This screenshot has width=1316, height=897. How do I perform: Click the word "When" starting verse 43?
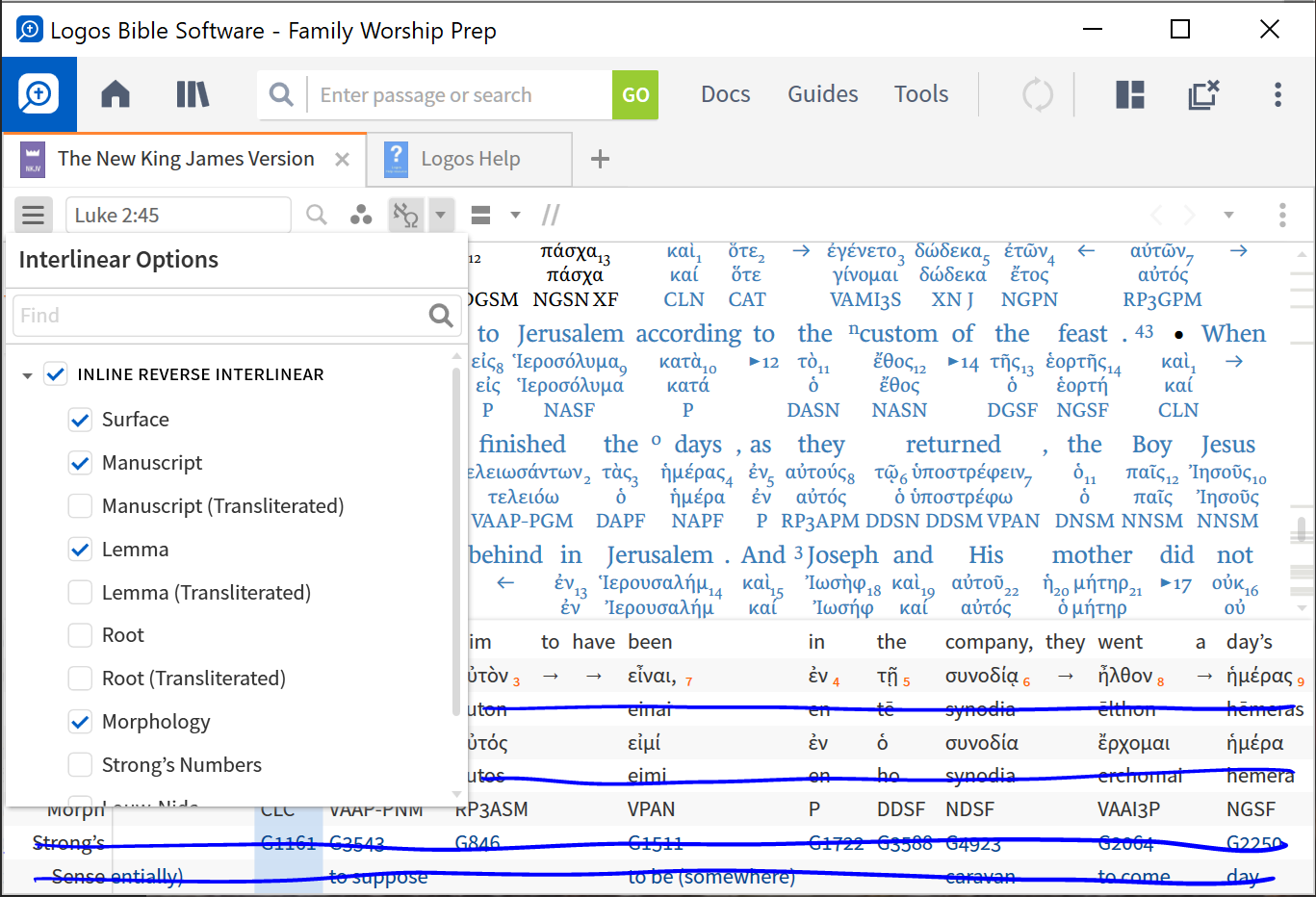point(1233,334)
